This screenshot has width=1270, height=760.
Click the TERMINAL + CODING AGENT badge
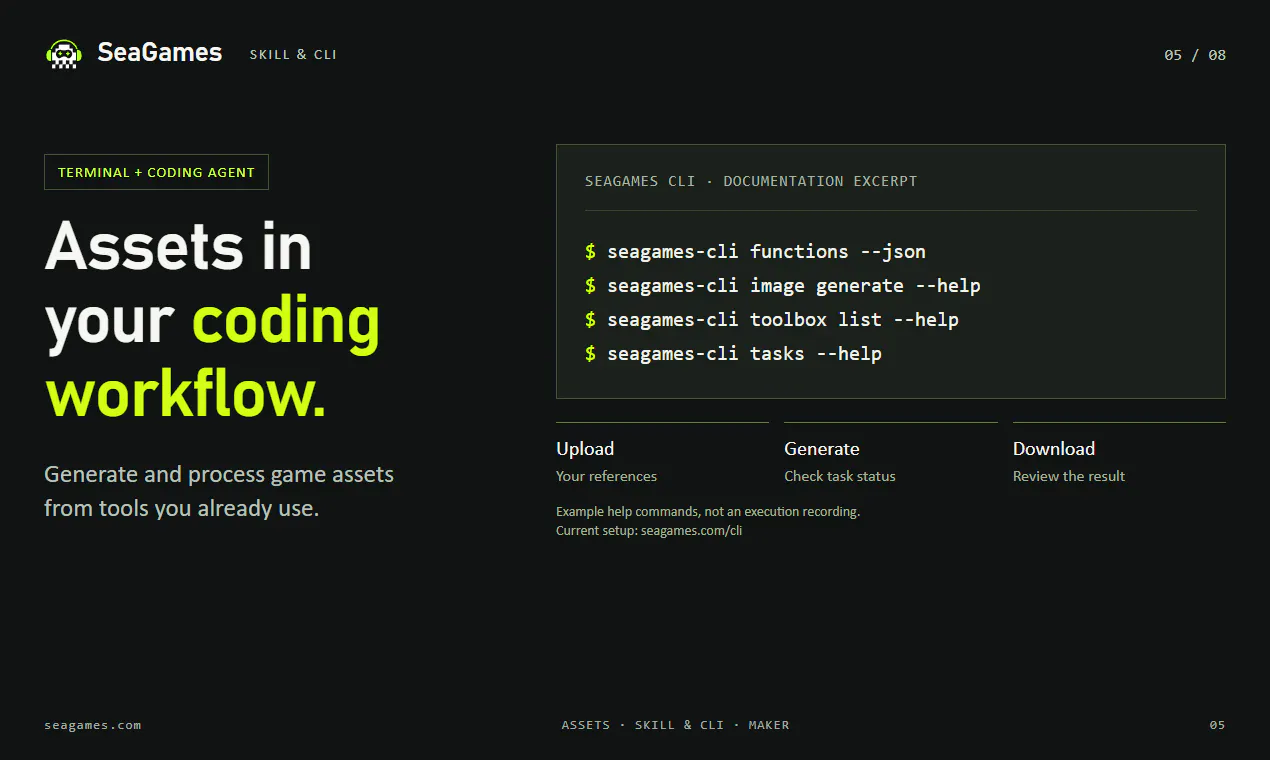click(156, 172)
